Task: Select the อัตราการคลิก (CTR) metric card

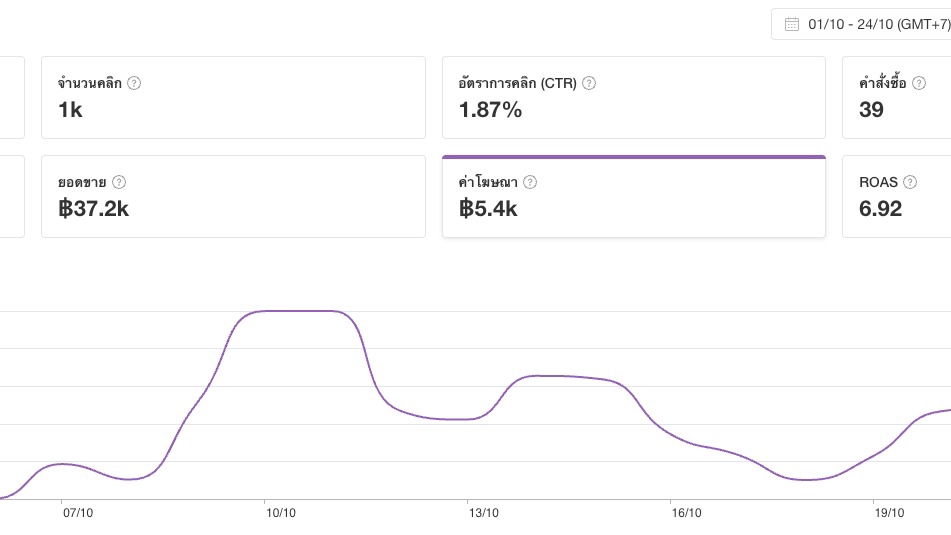Action: click(633, 97)
